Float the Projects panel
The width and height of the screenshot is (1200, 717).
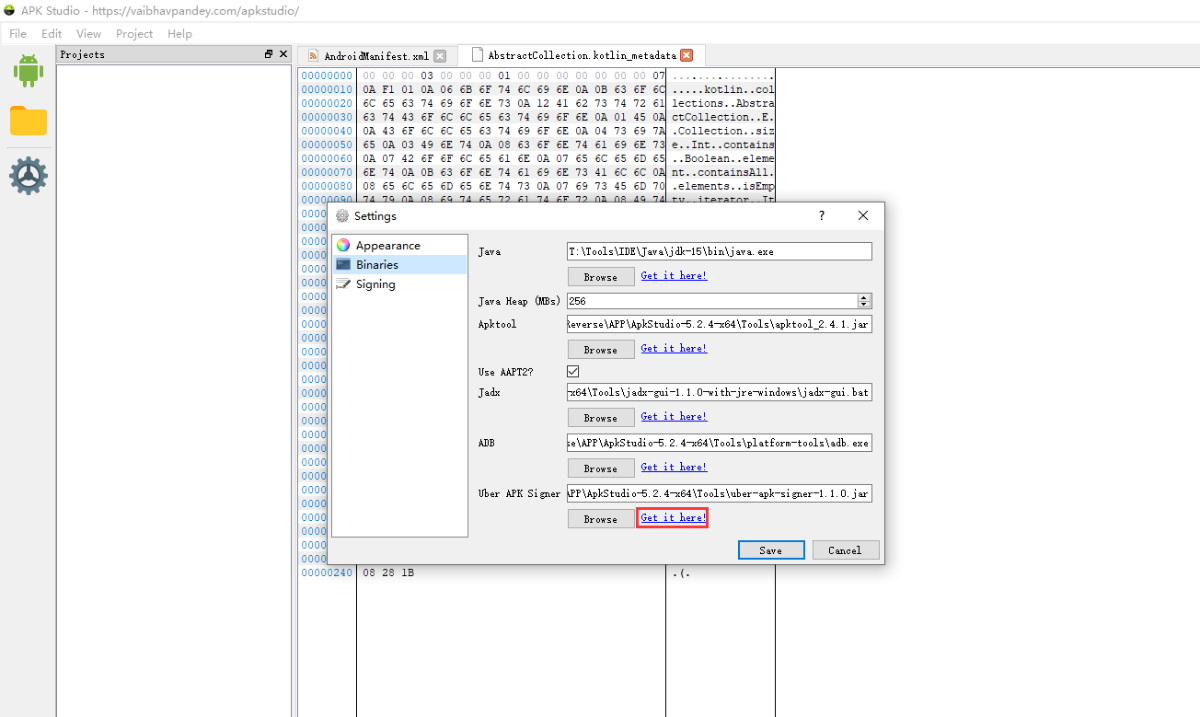tap(269, 54)
